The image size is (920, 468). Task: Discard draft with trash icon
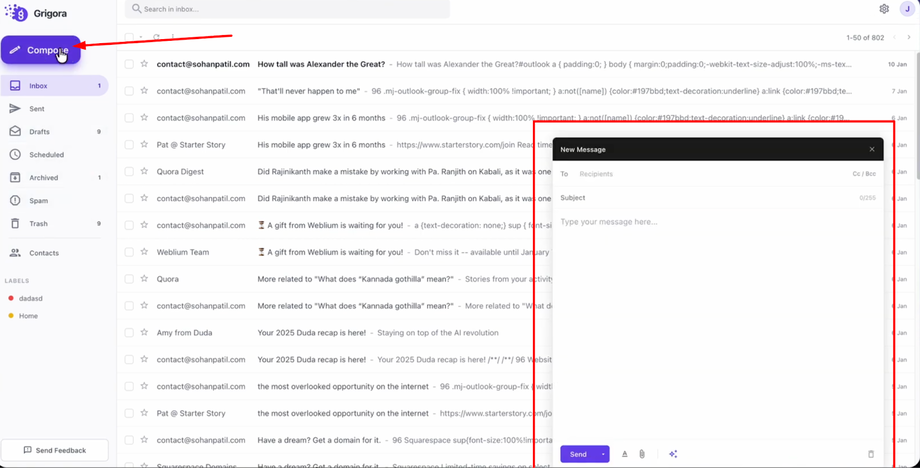[871, 454]
